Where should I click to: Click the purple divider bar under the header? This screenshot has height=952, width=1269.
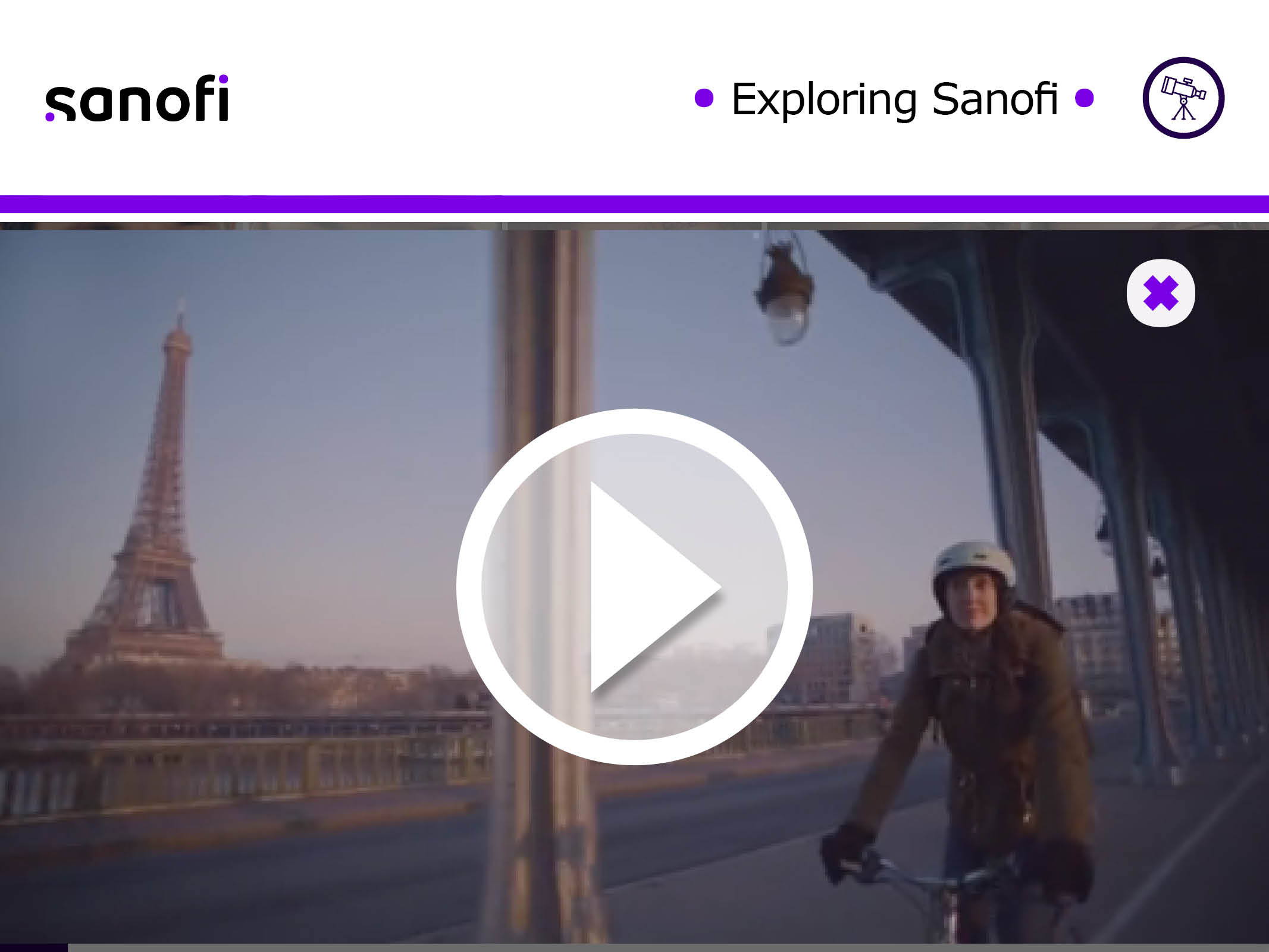pyautogui.click(x=634, y=204)
